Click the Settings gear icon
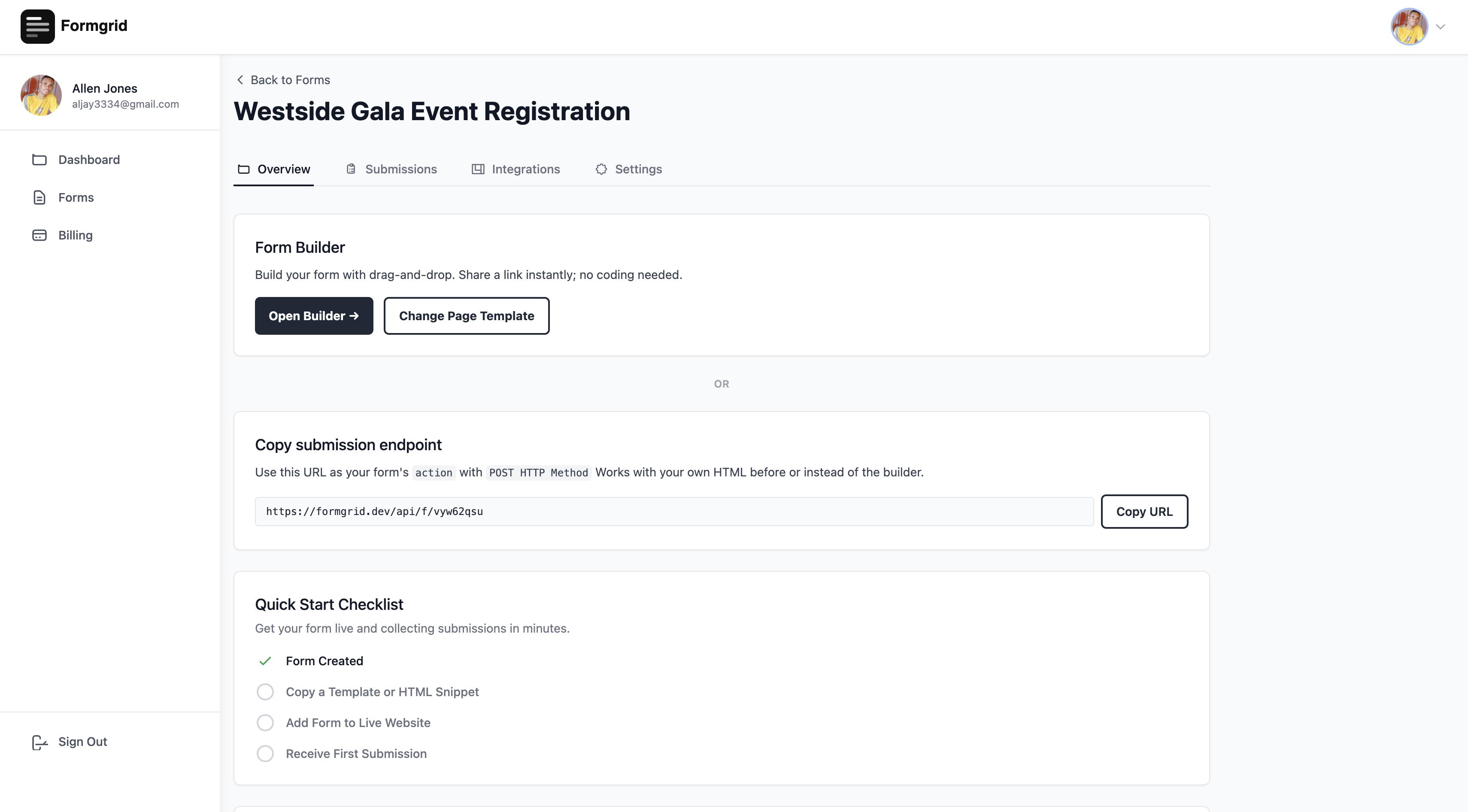1468x812 pixels. (601, 169)
